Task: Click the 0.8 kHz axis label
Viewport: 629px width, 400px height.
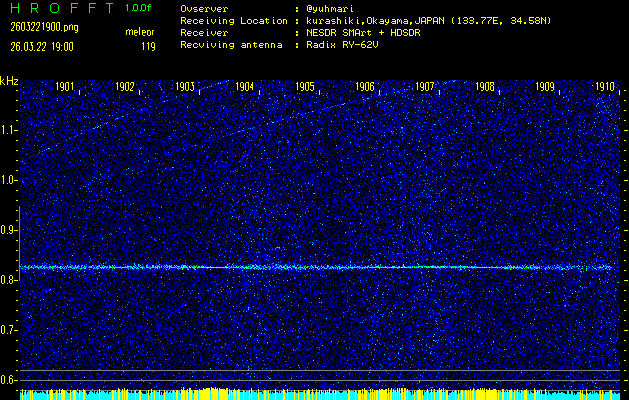Action: [9, 280]
